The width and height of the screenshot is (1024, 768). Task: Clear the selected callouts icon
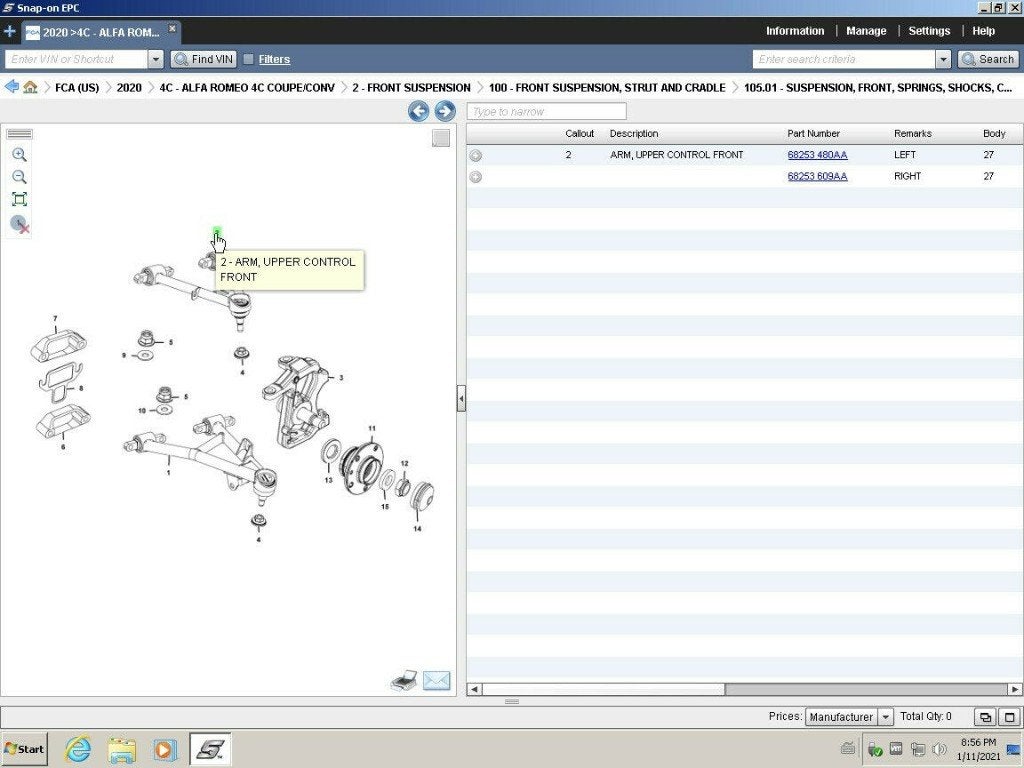[20, 225]
